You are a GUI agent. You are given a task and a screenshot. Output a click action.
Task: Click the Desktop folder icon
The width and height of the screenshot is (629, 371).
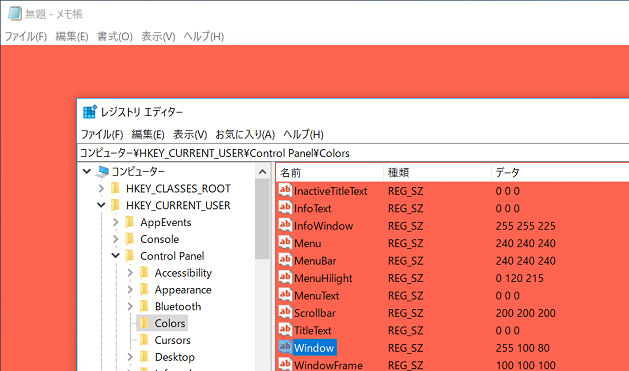click(x=144, y=357)
